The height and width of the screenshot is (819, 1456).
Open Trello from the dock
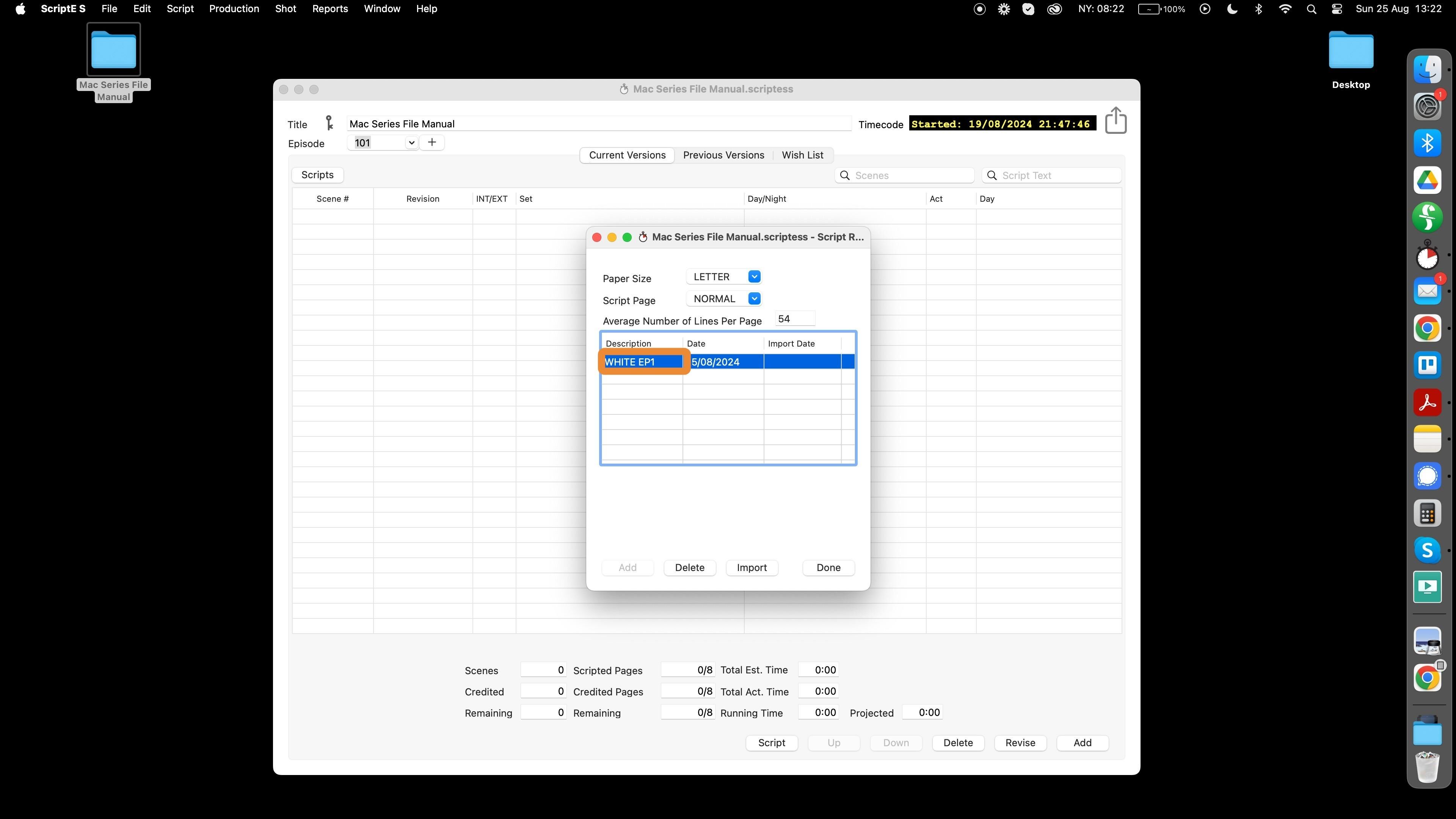(x=1427, y=365)
